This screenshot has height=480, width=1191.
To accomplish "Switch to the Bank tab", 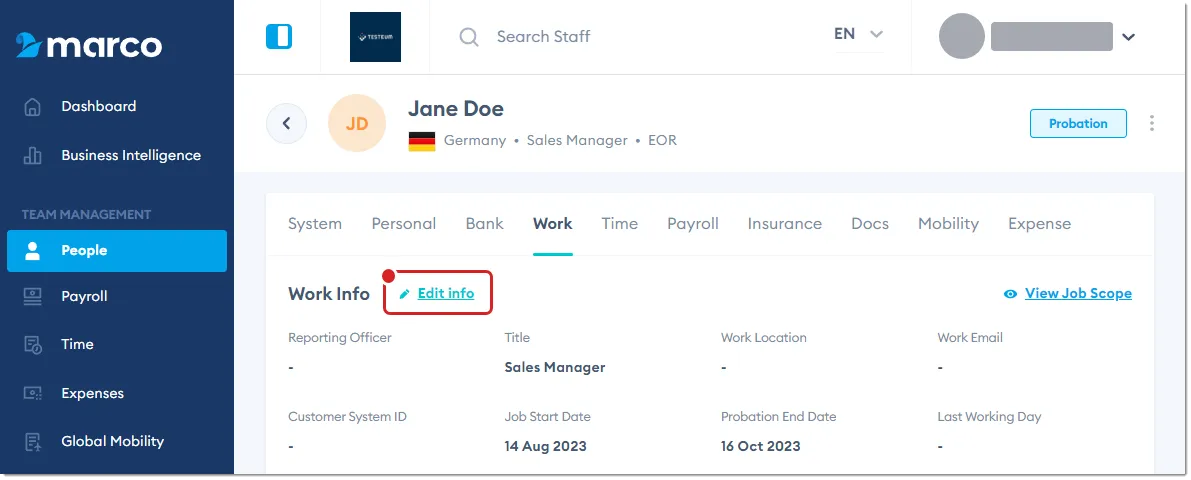I will pos(485,224).
